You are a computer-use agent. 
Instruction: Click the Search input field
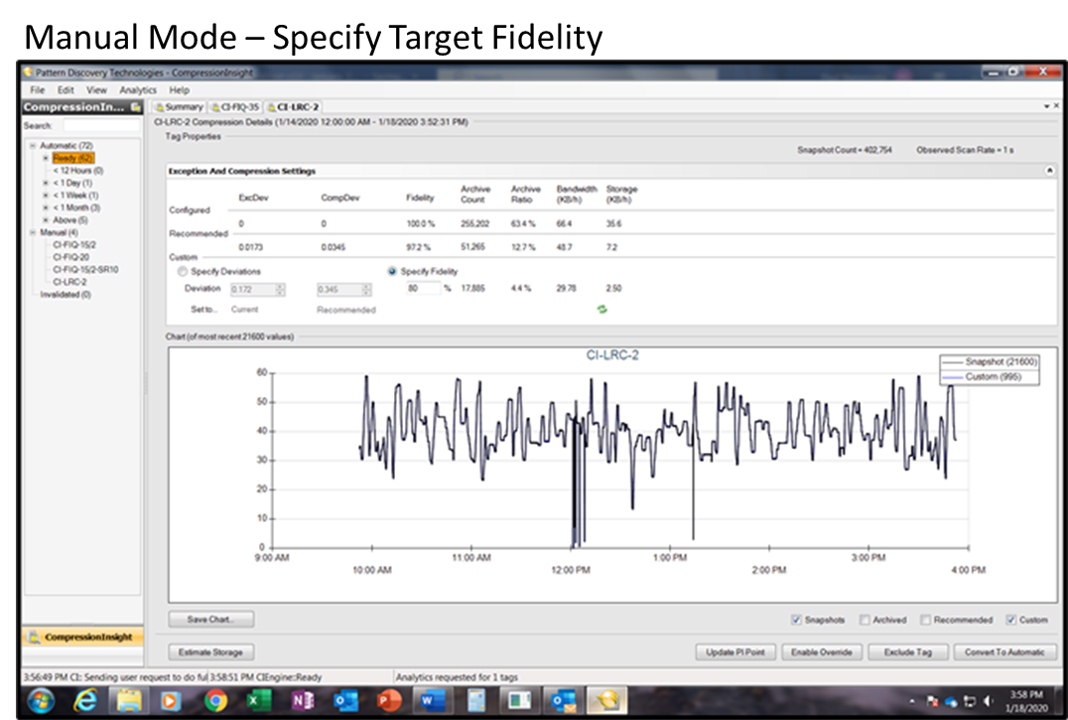[101, 125]
